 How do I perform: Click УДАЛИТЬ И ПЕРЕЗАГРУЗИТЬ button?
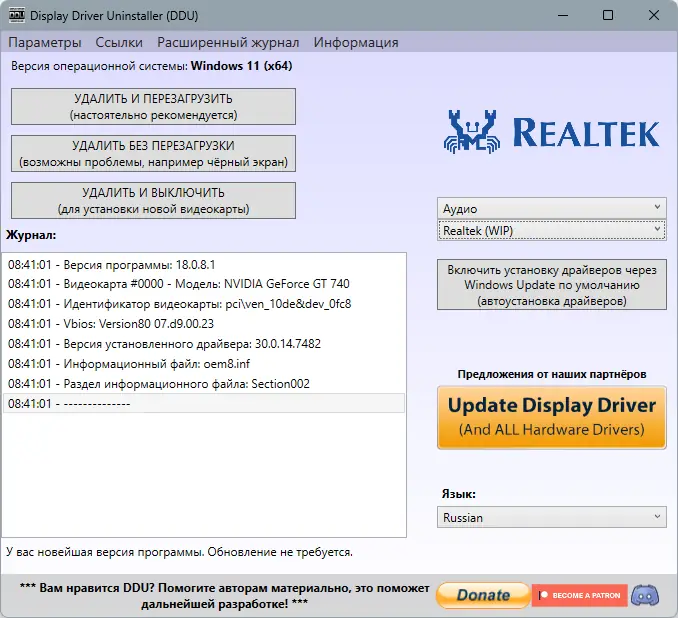154,106
